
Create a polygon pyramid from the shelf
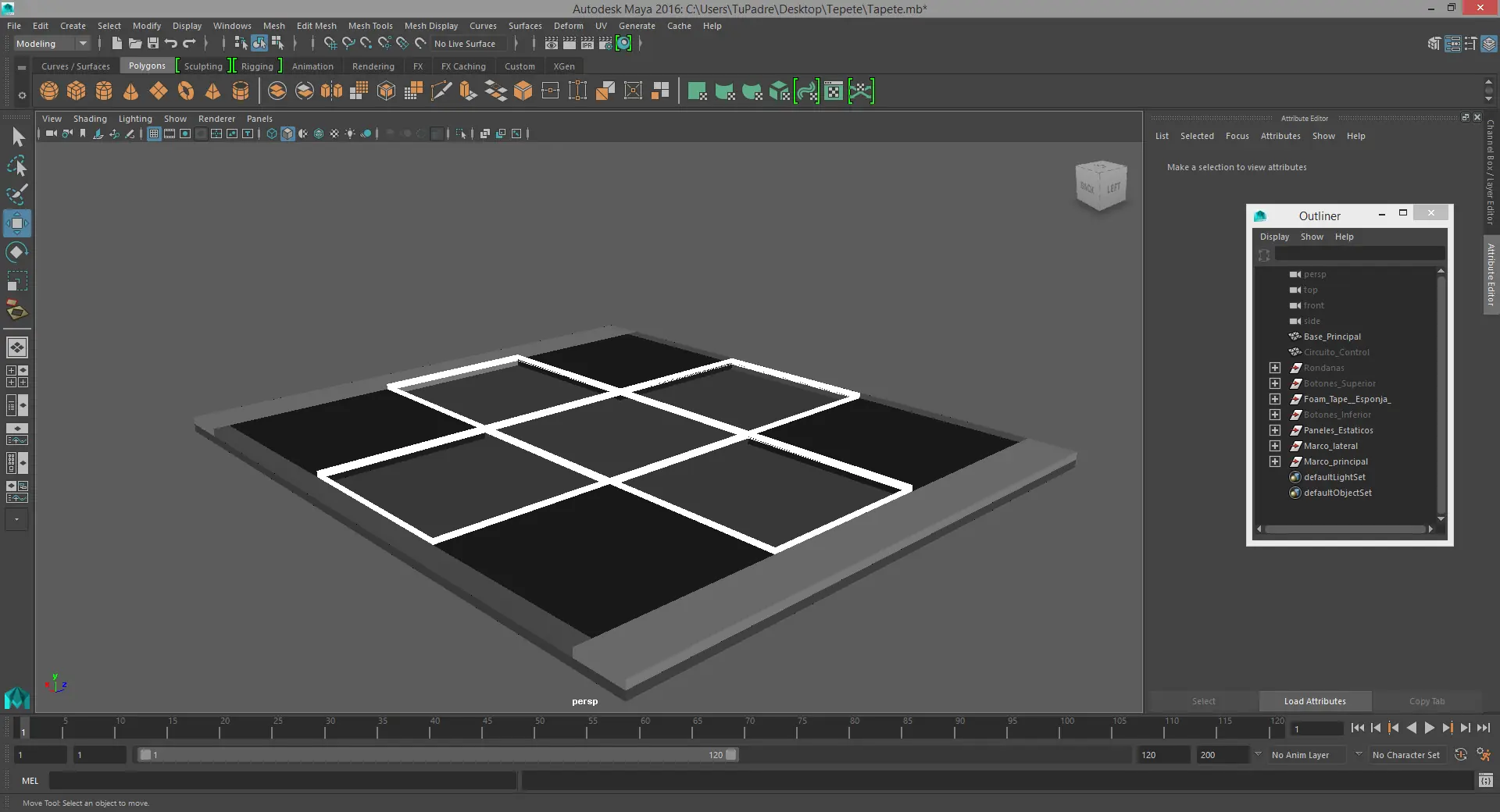click(x=212, y=91)
